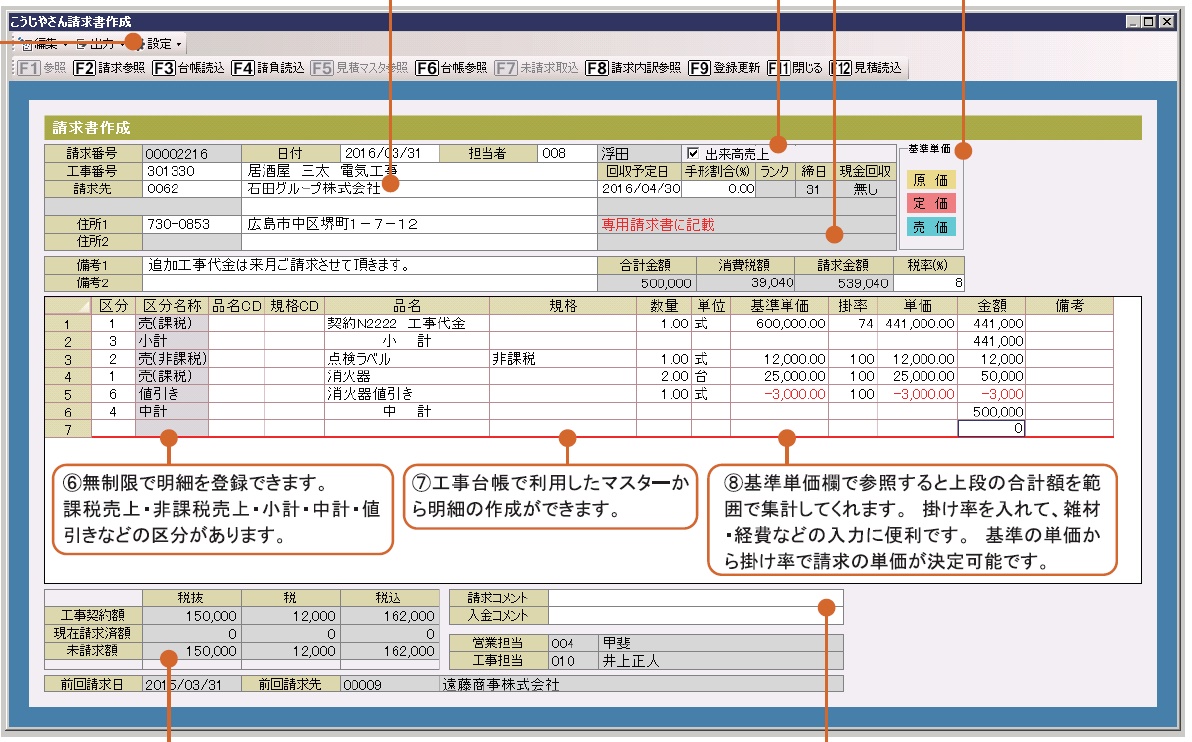Click the 請求コメント input field

[x=694, y=597]
